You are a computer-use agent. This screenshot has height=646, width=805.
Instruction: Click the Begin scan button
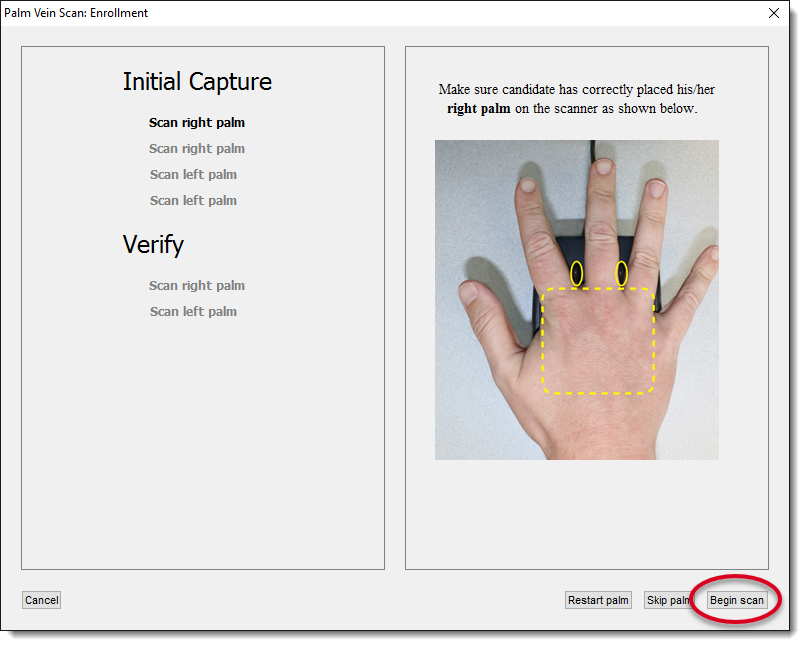point(736,600)
